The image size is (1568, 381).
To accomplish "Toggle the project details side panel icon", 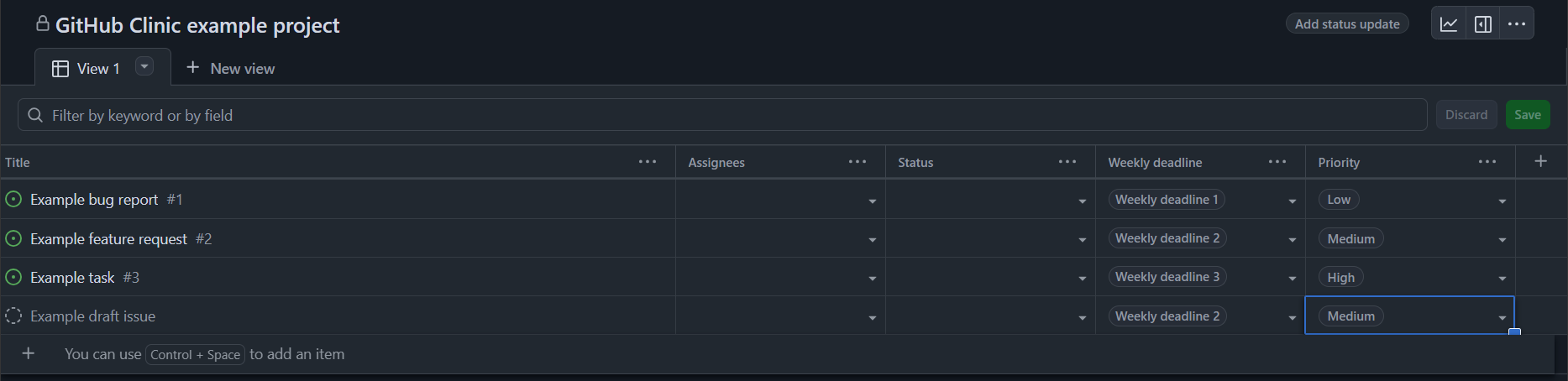I will pos(1483,24).
